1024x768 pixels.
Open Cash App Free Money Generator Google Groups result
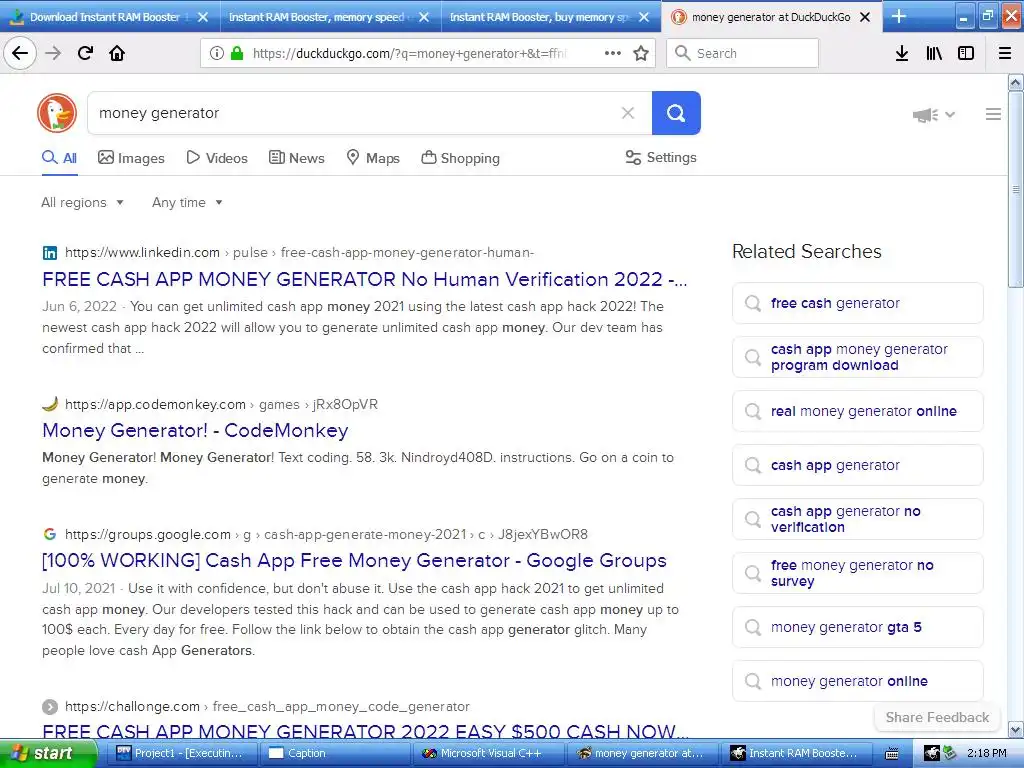pyautogui.click(x=354, y=560)
